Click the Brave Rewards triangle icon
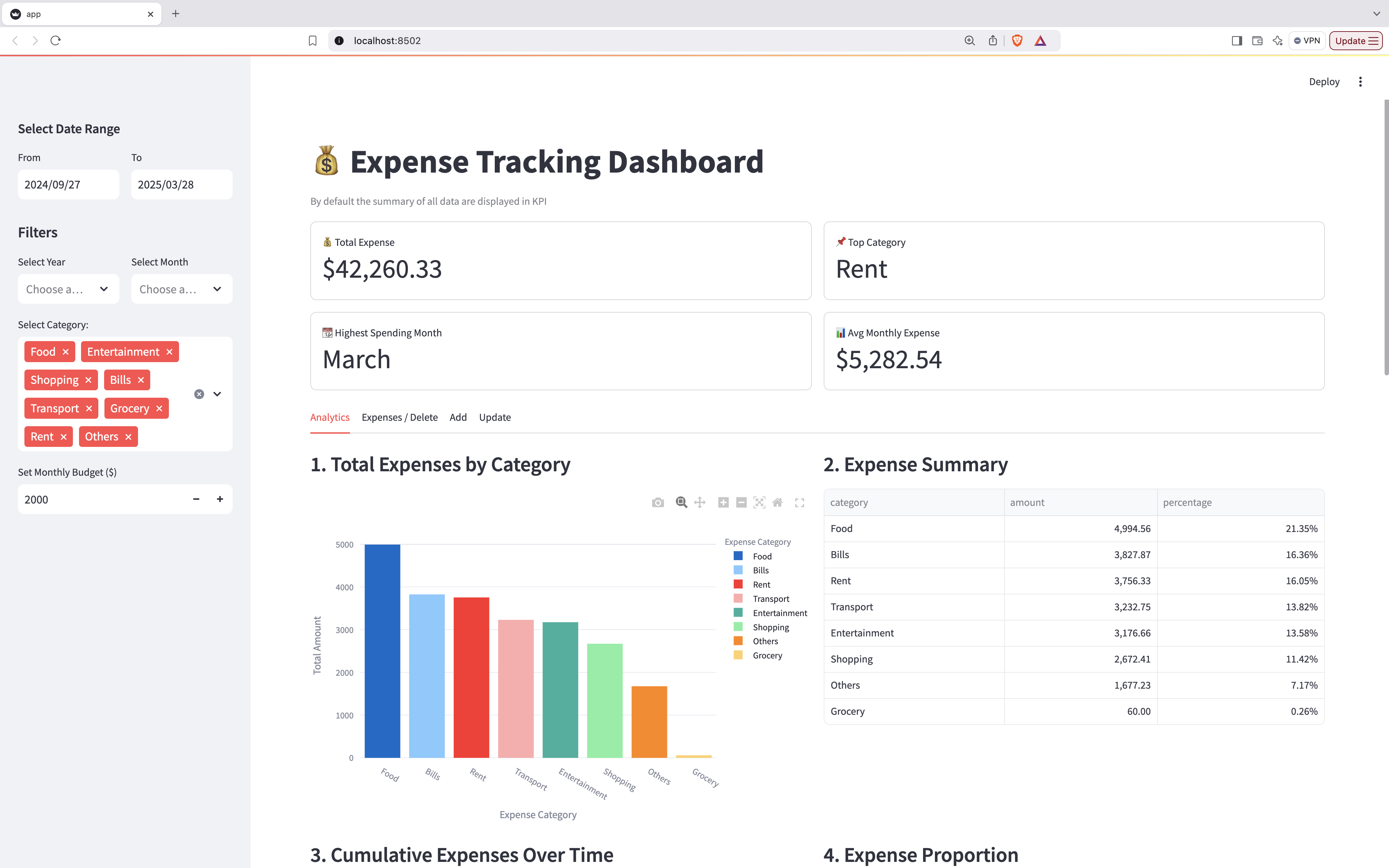This screenshot has width=1389, height=868. 1041,41
